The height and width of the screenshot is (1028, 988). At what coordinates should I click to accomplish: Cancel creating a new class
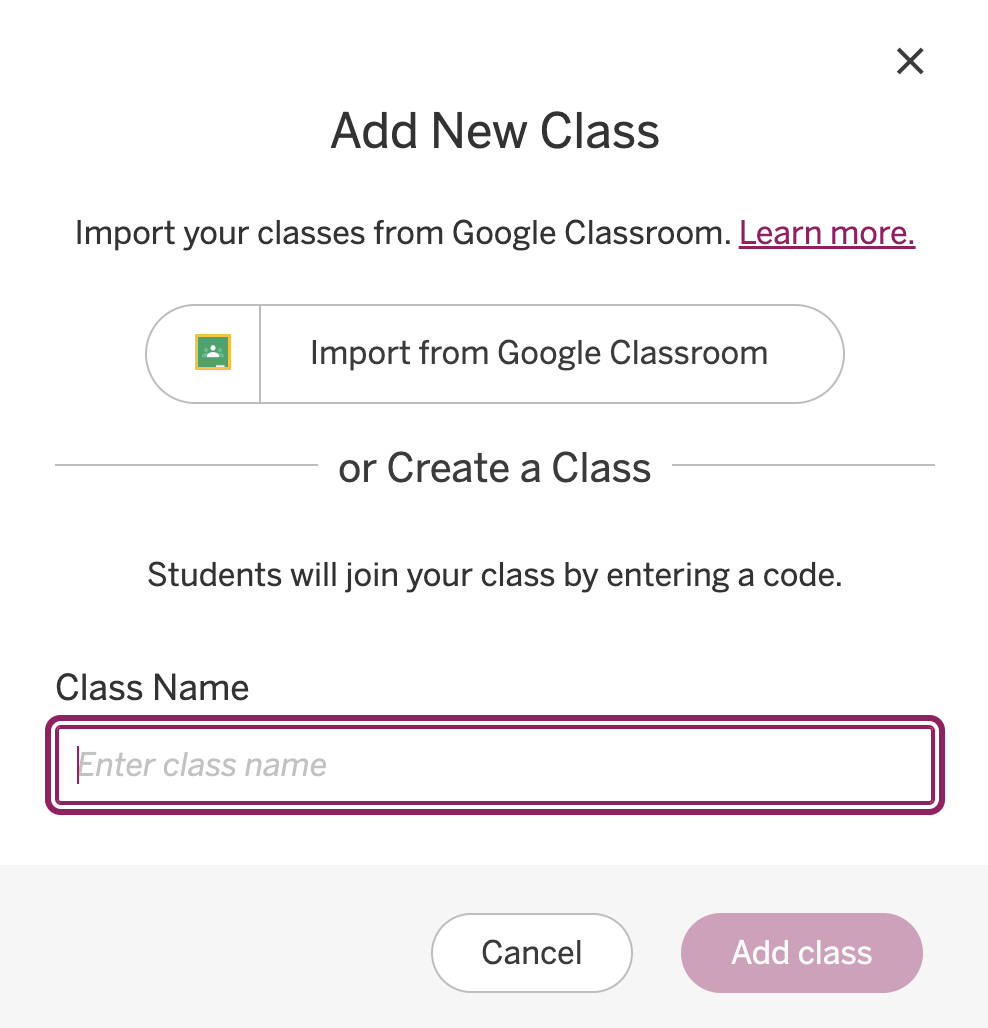coord(531,952)
